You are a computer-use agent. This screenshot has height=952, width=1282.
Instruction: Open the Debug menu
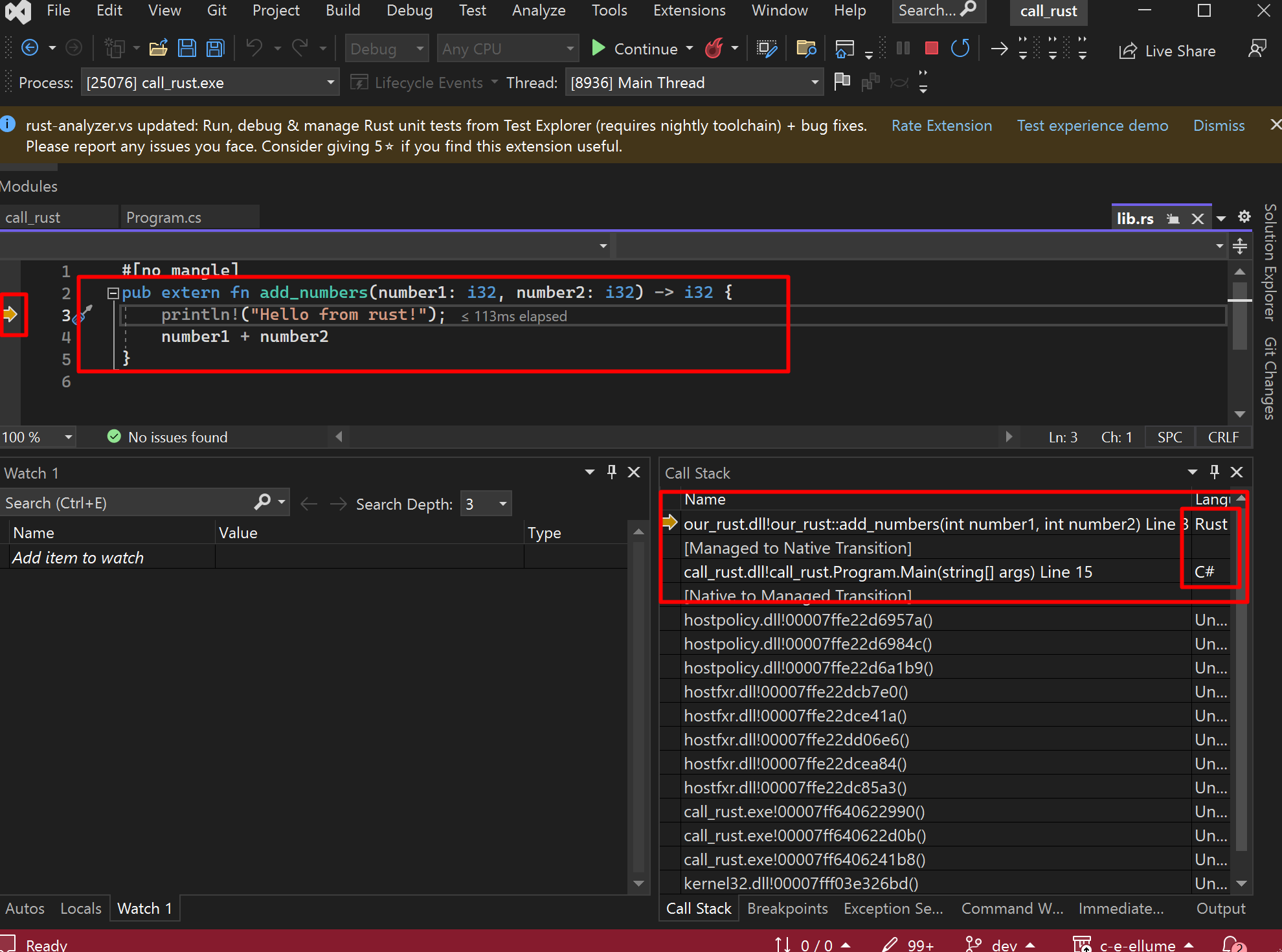pos(409,10)
